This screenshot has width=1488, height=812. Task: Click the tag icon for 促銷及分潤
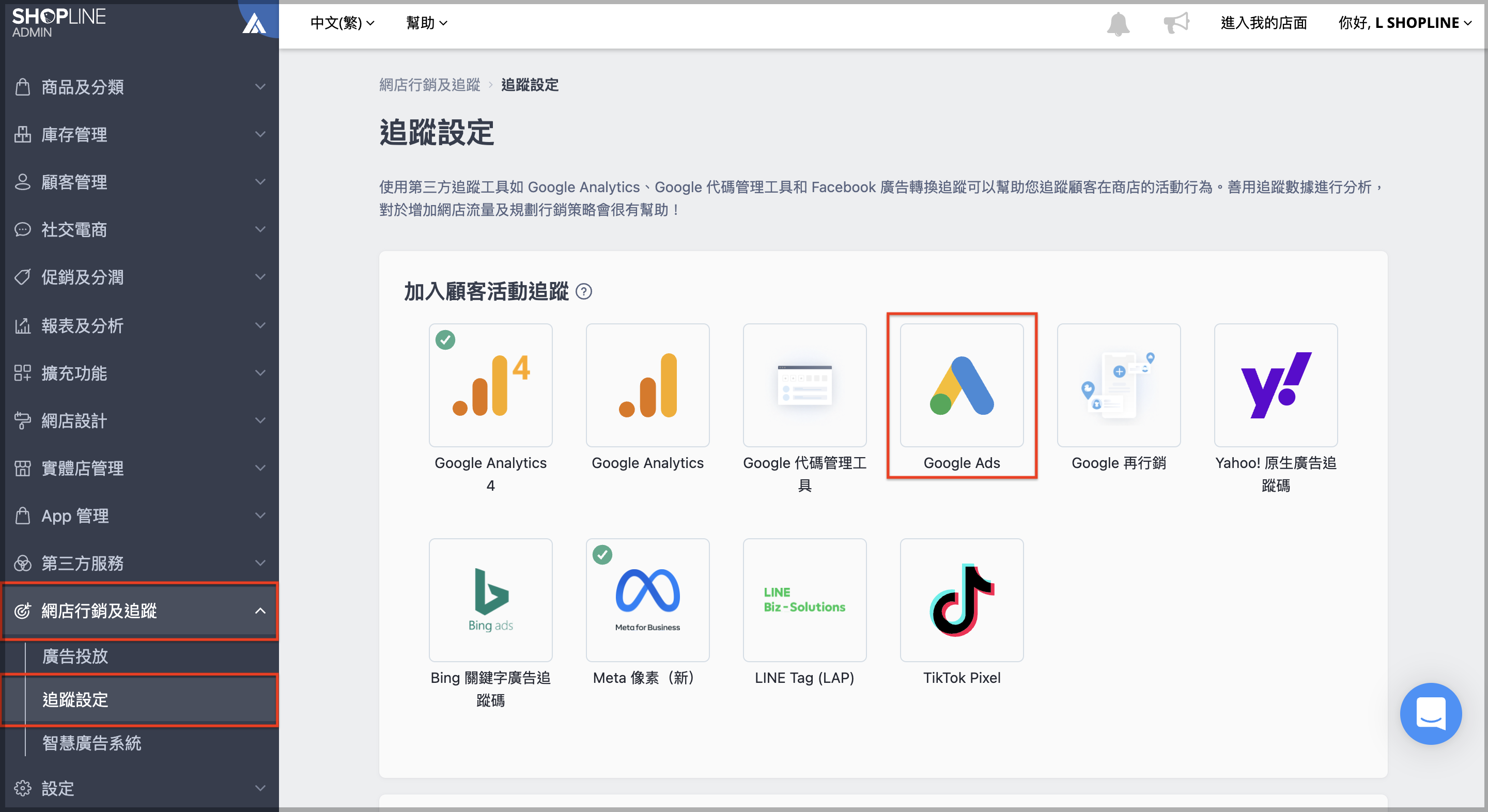23,277
